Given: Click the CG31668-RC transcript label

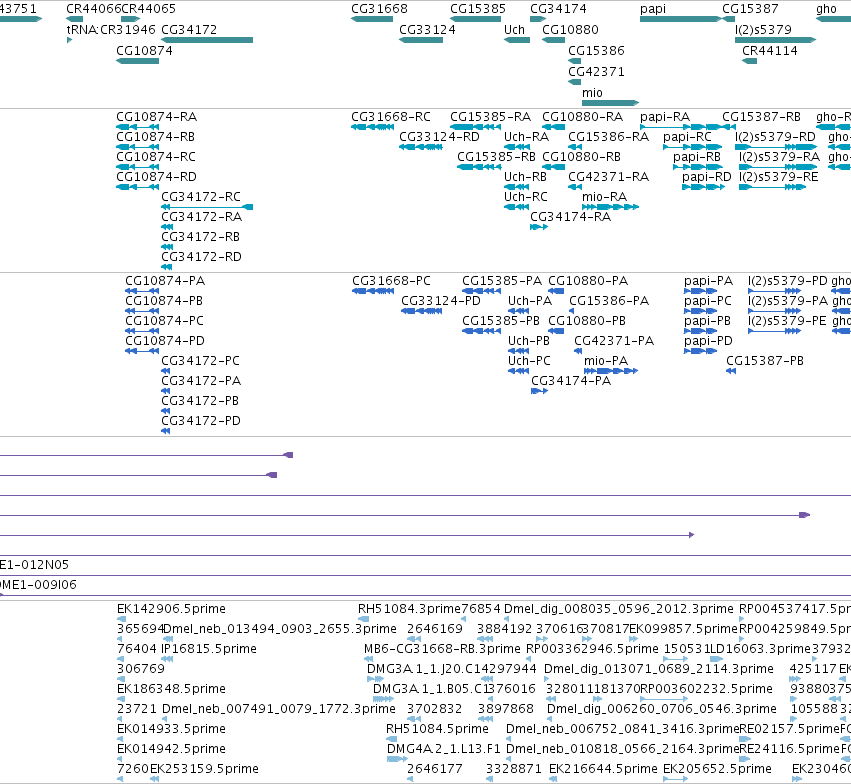Looking at the screenshot, I should (x=391, y=117).
